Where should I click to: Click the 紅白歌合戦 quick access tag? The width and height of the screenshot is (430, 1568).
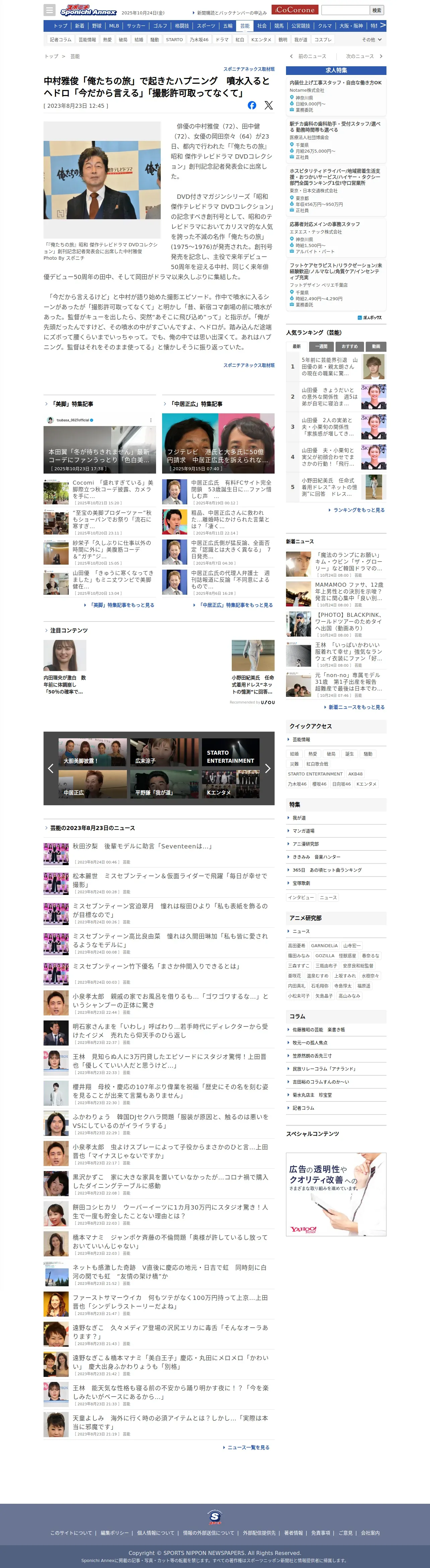(317, 764)
